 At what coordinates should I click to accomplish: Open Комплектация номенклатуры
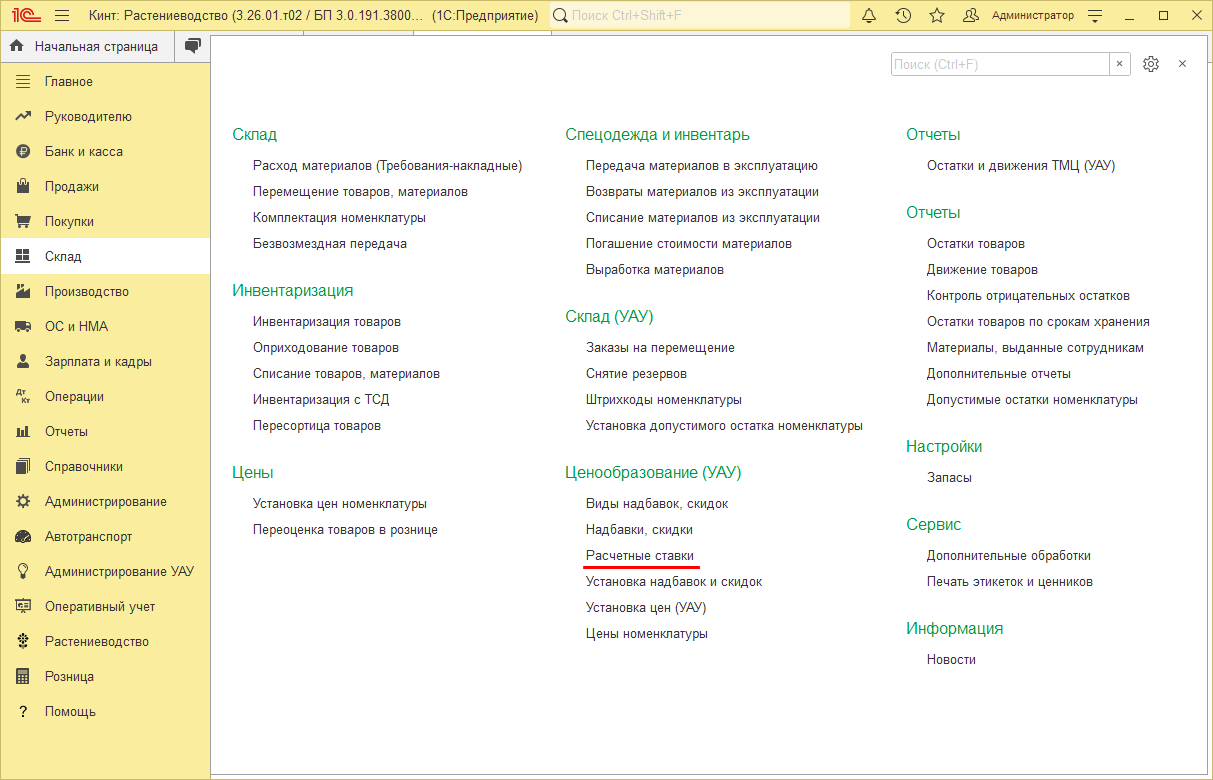pyautogui.click(x=339, y=218)
